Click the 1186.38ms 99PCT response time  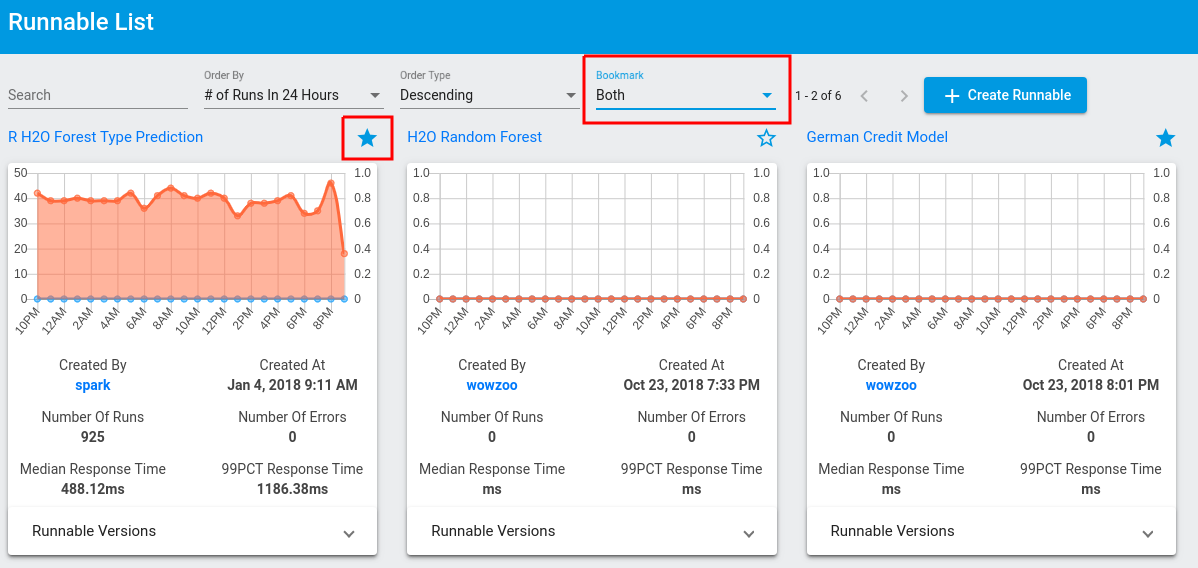click(293, 488)
